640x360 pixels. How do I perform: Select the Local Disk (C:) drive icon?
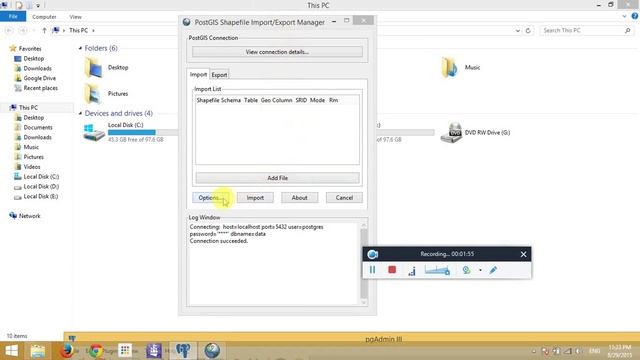(x=94, y=133)
